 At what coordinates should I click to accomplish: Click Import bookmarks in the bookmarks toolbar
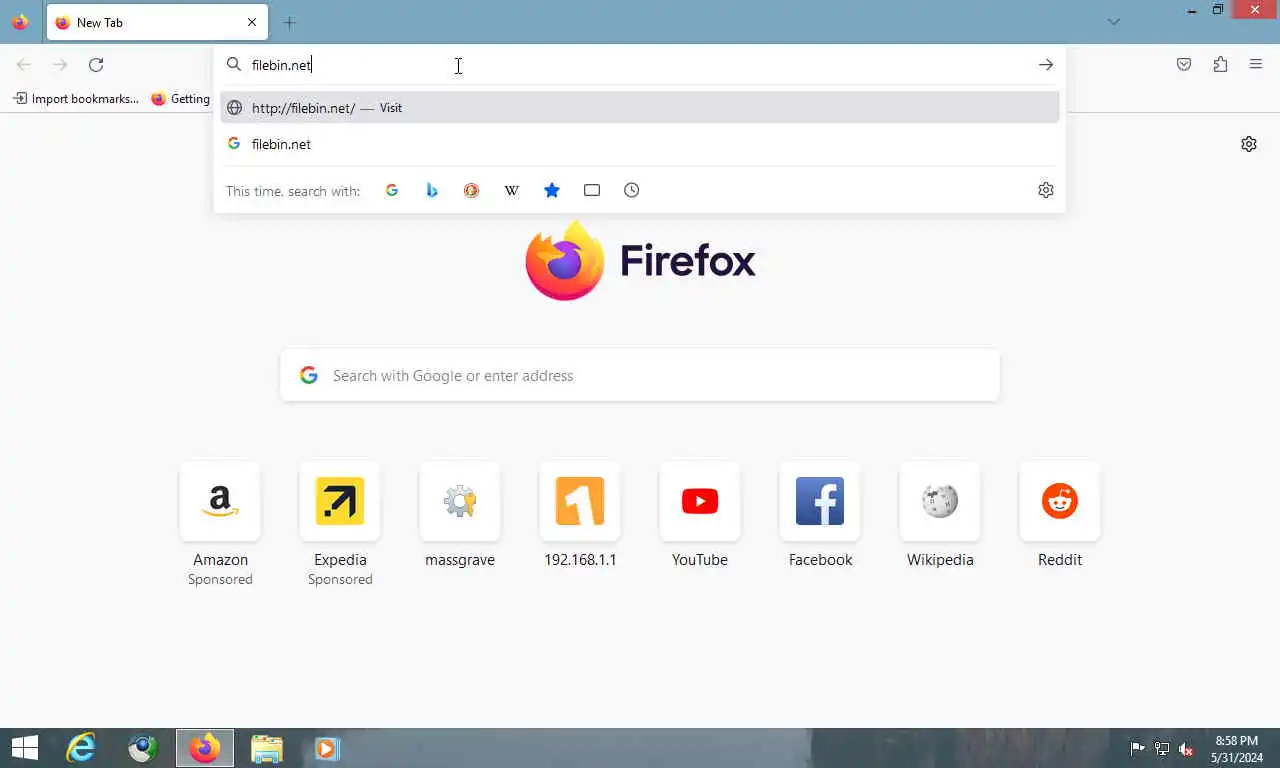coord(76,99)
